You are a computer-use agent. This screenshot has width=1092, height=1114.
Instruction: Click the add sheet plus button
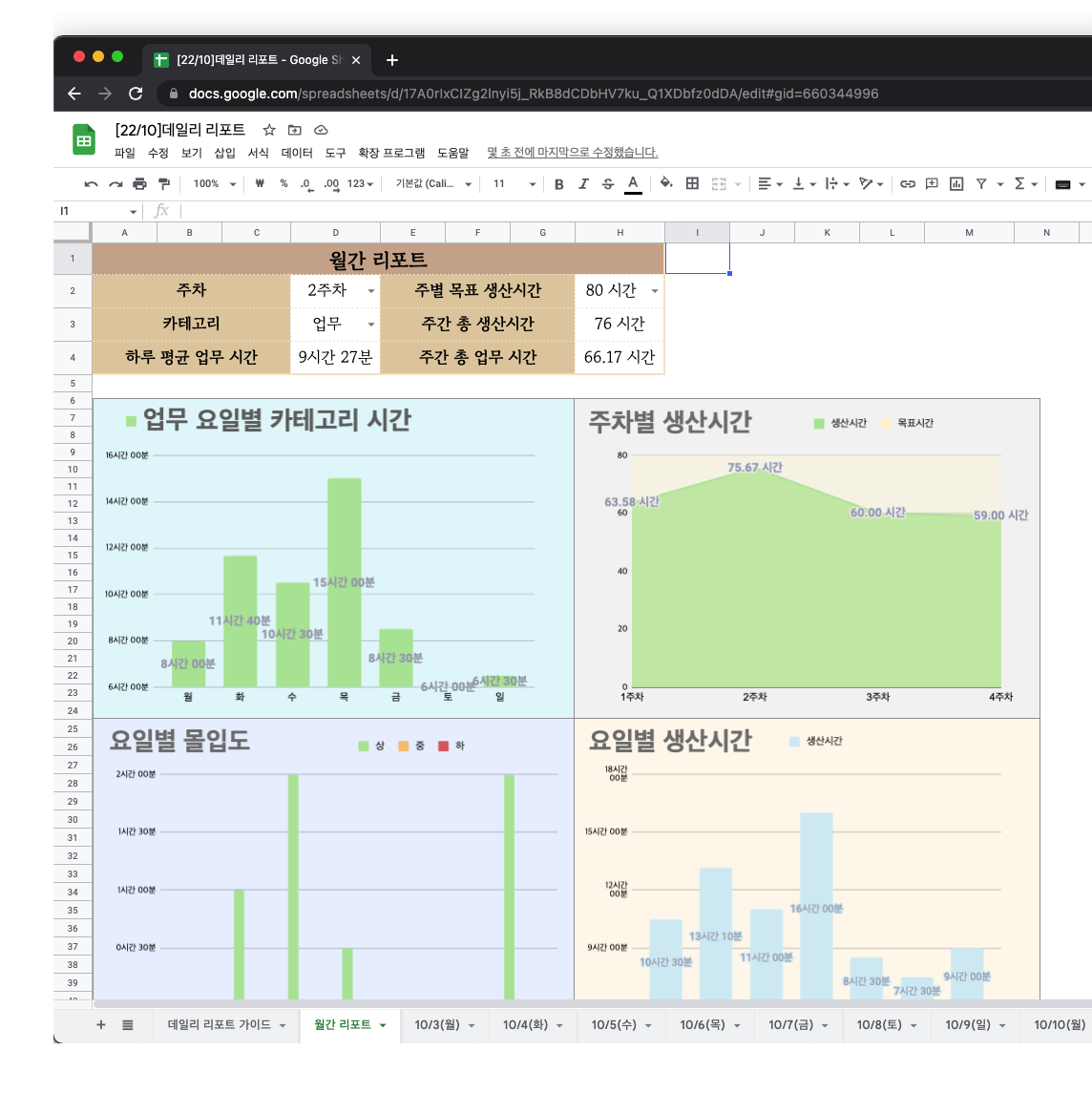pyautogui.click(x=101, y=1024)
